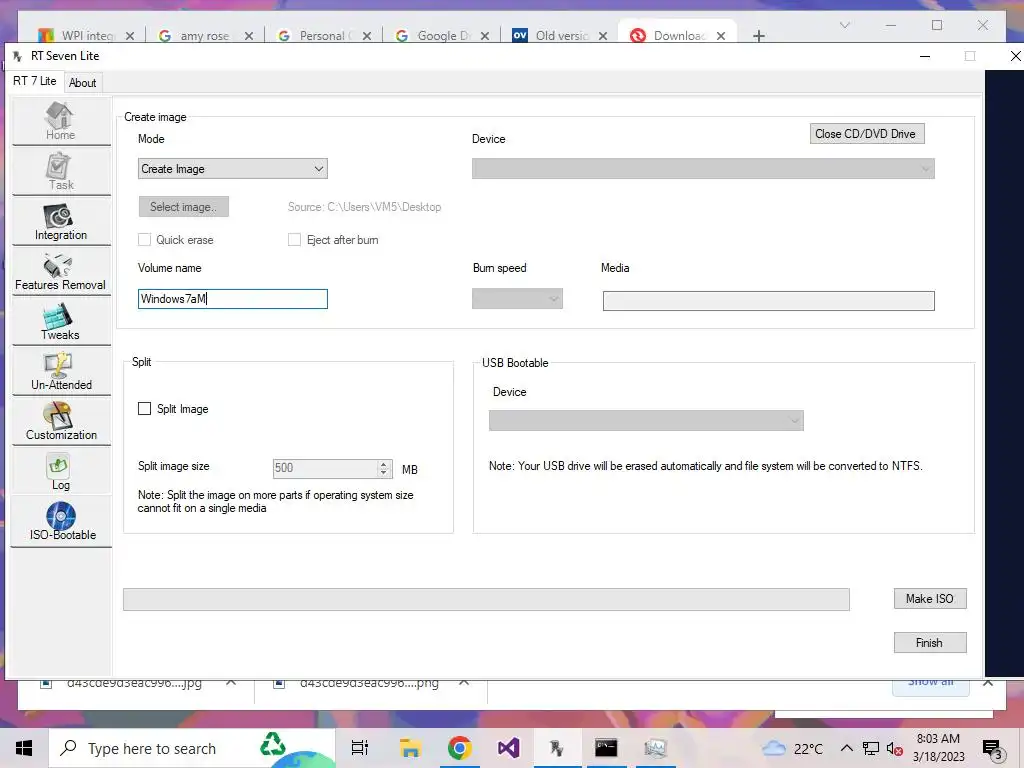Image resolution: width=1024 pixels, height=768 pixels.
Task: Click the muted volume tray icon
Action: [894, 748]
